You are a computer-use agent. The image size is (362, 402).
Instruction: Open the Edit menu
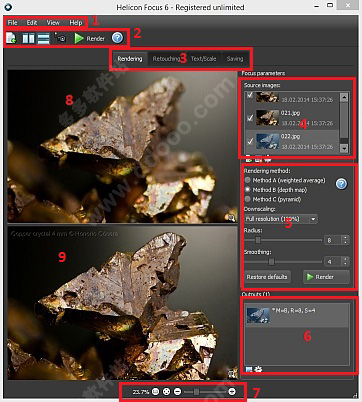tap(32, 23)
